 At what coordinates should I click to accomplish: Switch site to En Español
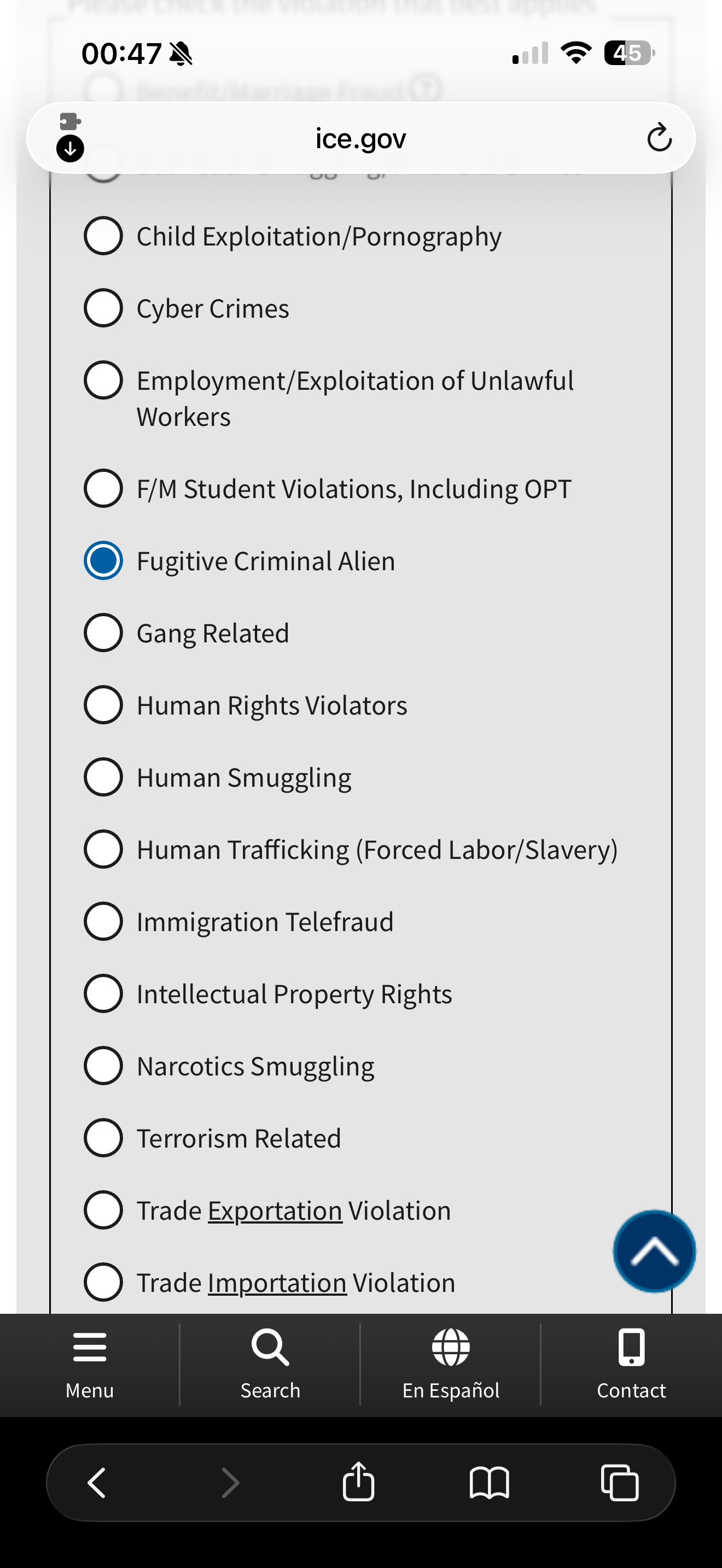point(451,1365)
